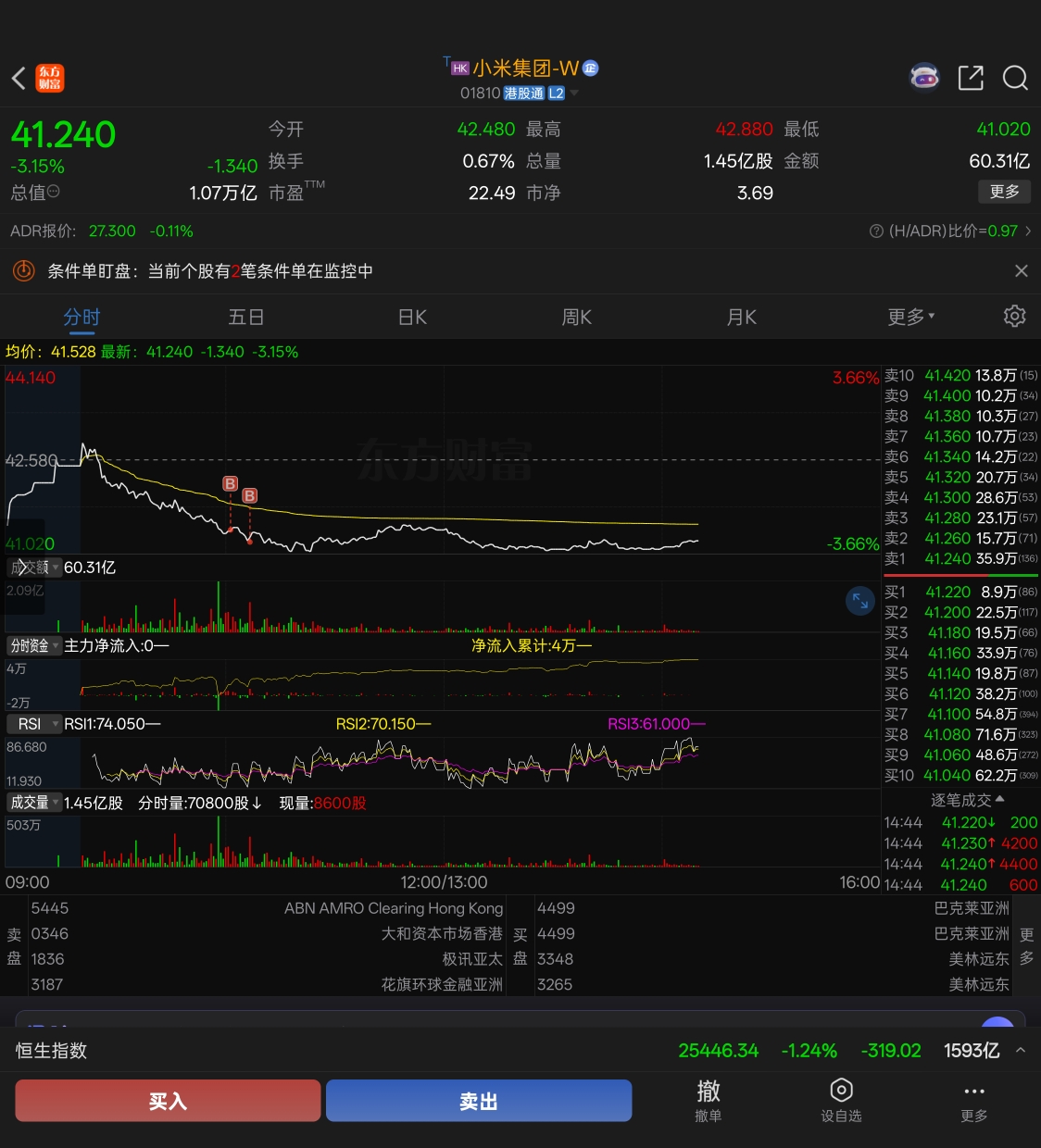Viewport: 1041px width, 1148px height.
Task: Select the 买1 bid row at 41.220
Action: click(961, 593)
